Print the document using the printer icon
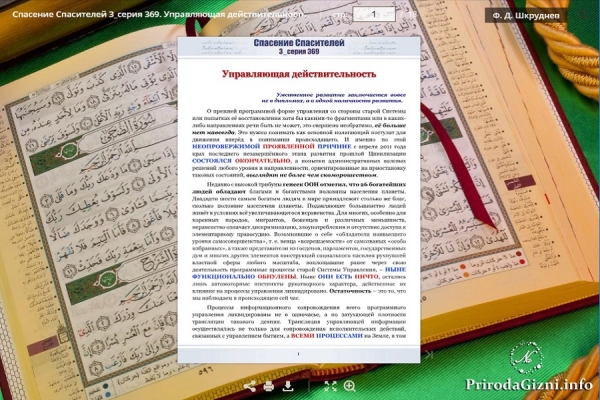 pyautogui.click(x=269, y=386)
